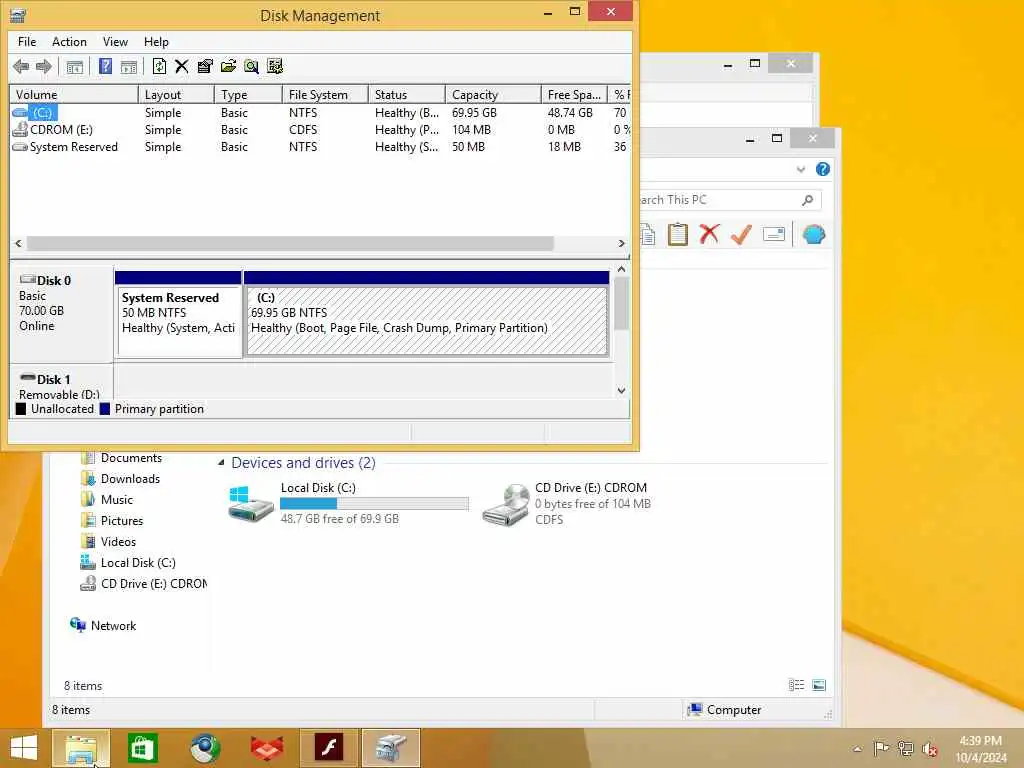Click the disk settings list toolbar icon
The height and width of the screenshot is (768, 1024).
click(275, 66)
